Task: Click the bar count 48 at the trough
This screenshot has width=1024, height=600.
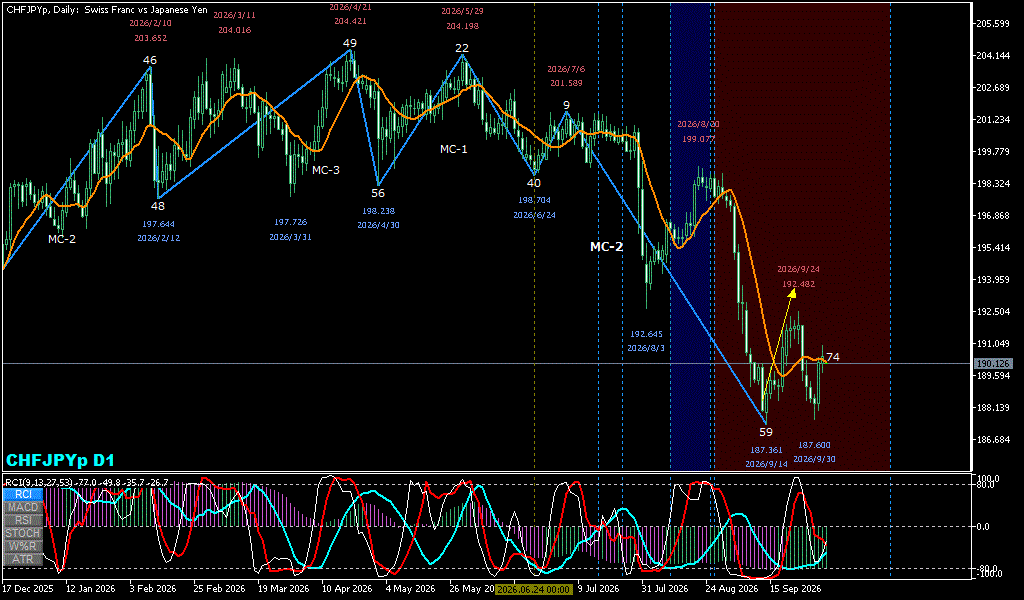Action: [x=158, y=206]
